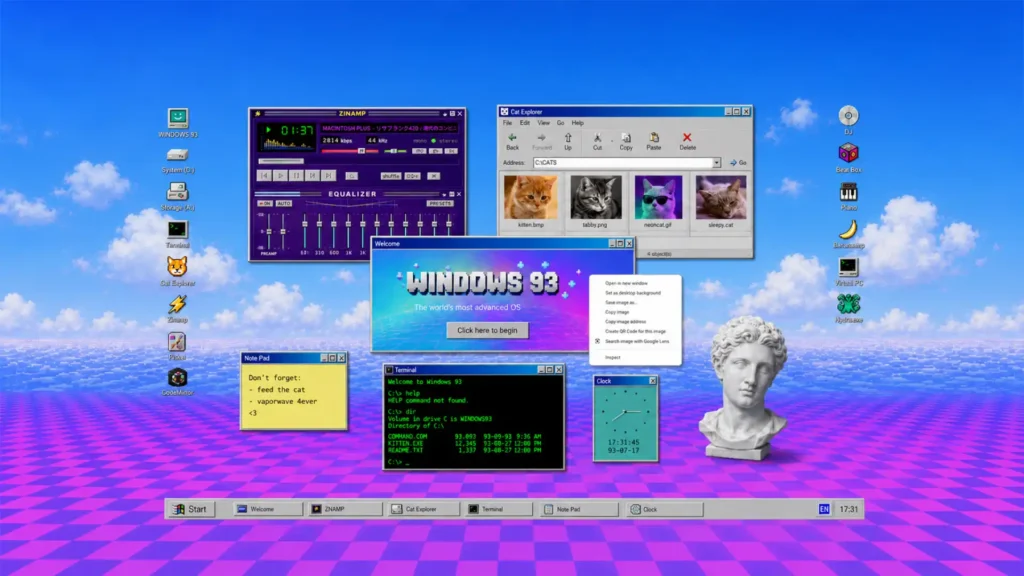Click 'Click here to begin' button
Viewport: 1024px width, 576px height.
tap(487, 330)
